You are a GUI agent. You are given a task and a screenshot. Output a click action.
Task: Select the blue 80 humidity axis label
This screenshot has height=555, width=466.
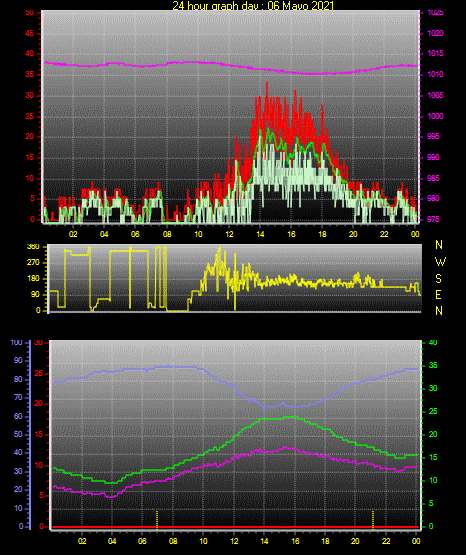point(18,379)
